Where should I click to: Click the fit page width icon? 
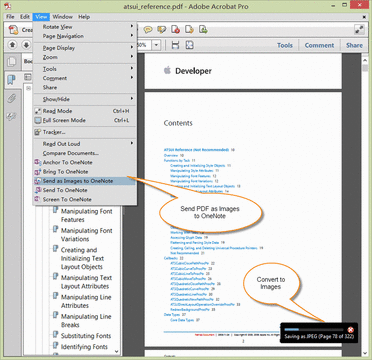175,45
